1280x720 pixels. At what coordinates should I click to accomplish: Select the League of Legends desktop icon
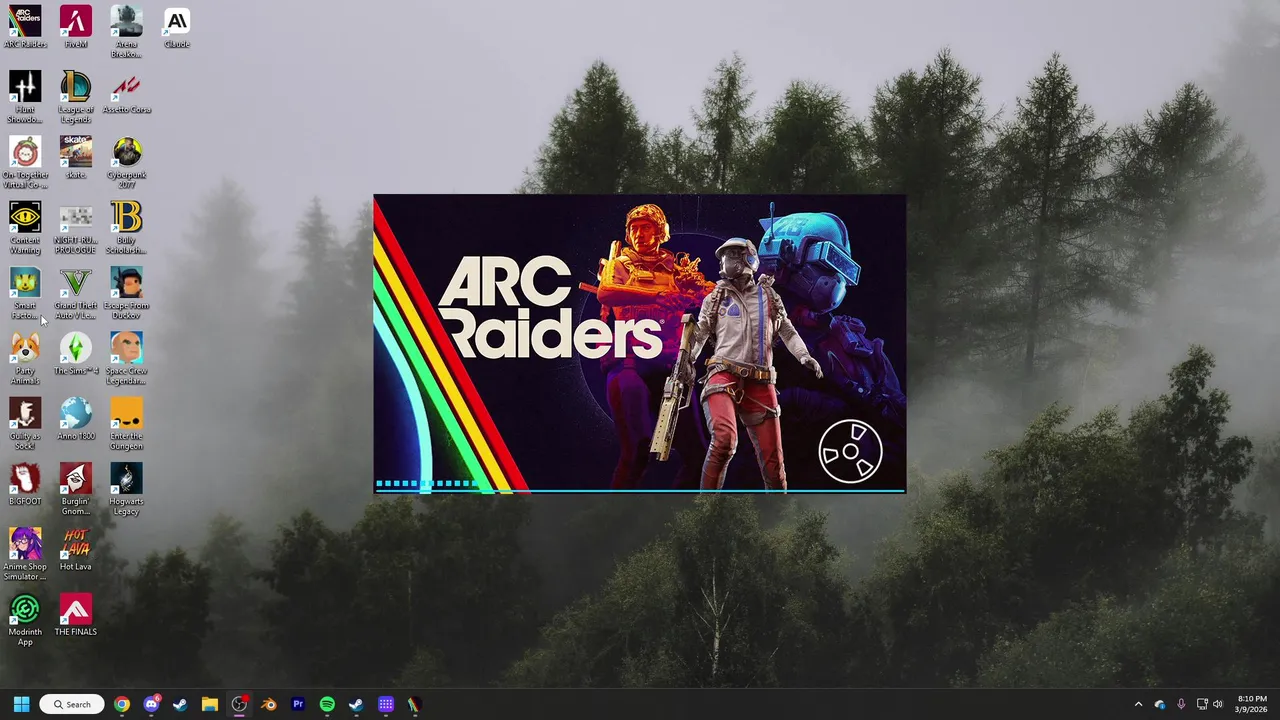pyautogui.click(x=76, y=97)
